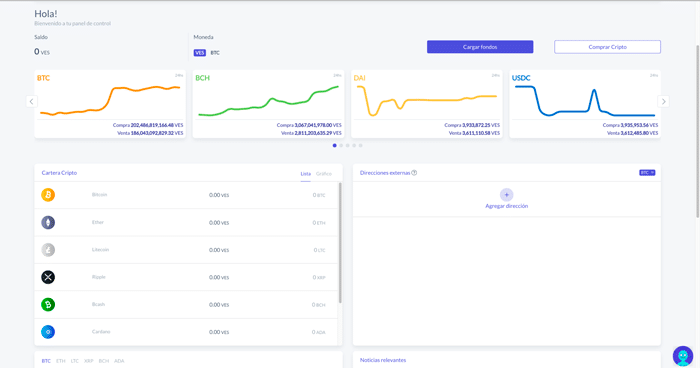Image resolution: width=700 pixels, height=368 pixels.
Task: Click the Comprar Cripto button
Action: click(607, 47)
